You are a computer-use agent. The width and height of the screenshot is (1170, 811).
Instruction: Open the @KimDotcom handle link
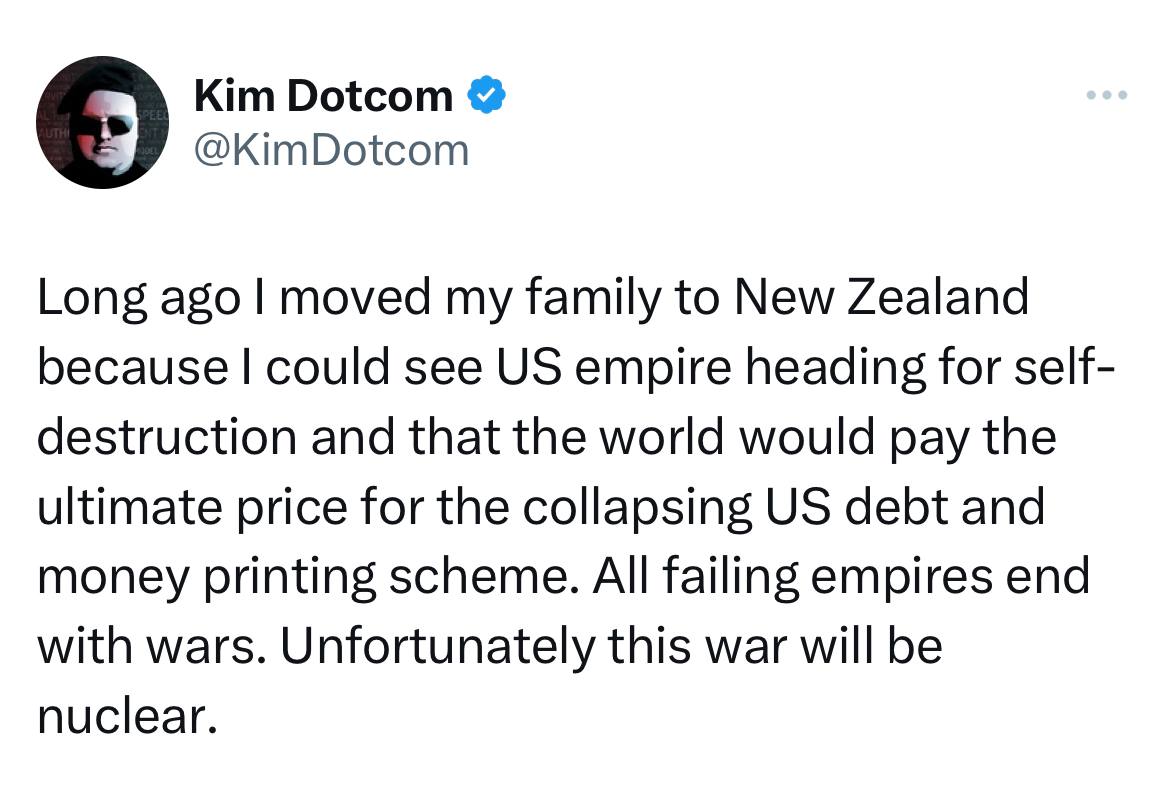click(x=331, y=150)
